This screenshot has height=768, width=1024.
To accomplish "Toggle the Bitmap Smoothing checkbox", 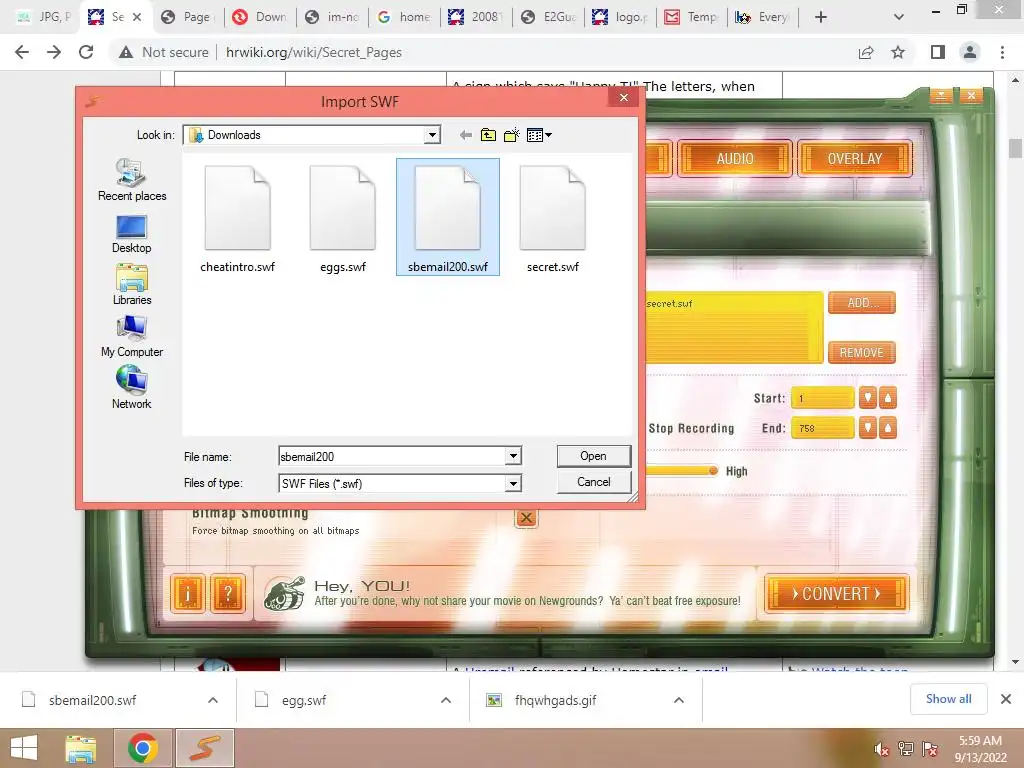I will (x=526, y=519).
